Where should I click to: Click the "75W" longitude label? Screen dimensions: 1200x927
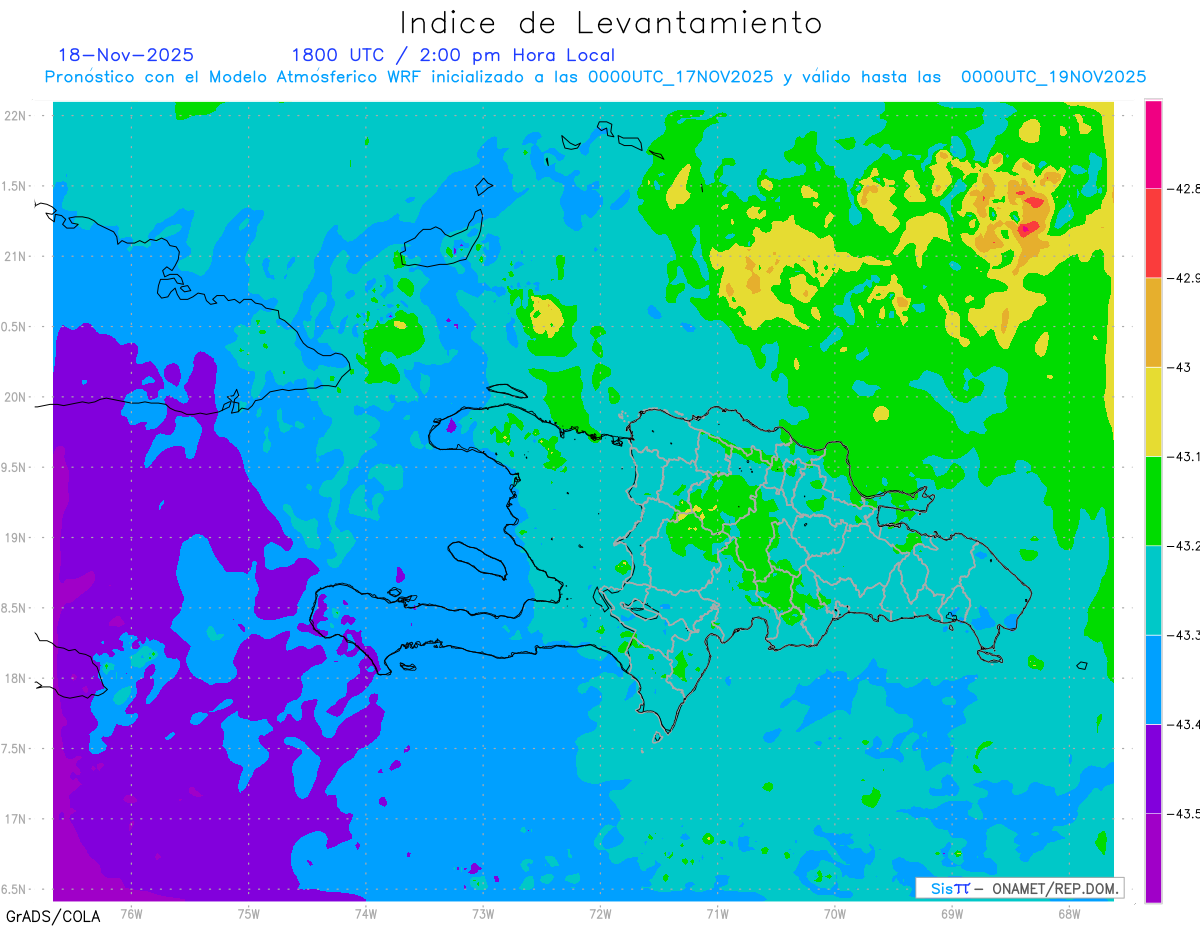coord(249,913)
